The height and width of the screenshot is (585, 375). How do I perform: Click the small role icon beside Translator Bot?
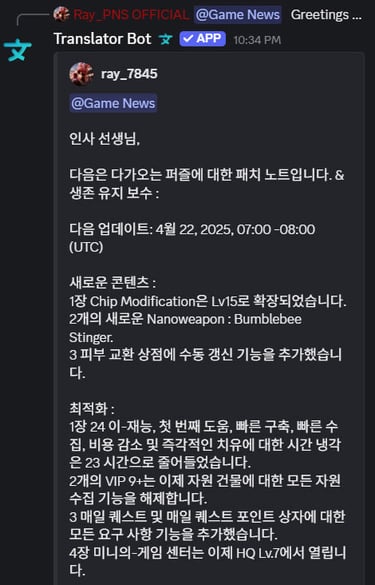click(166, 39)
